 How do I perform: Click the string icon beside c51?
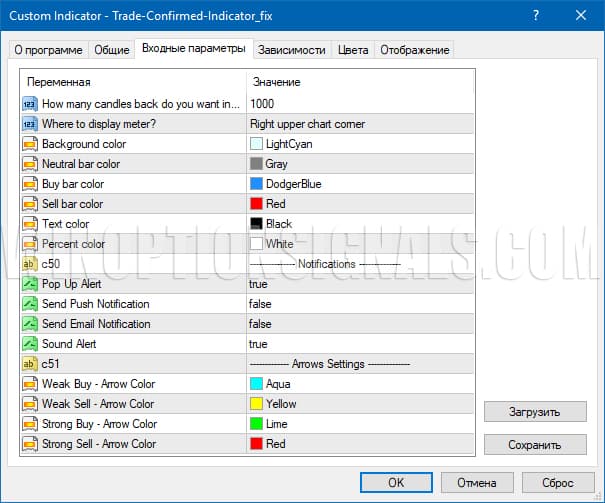[x=29, y=364]
